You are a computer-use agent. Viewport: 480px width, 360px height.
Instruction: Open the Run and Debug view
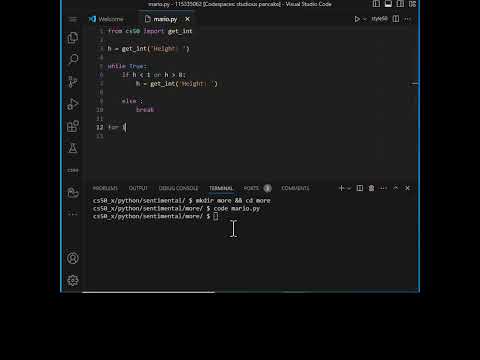click(x=73, y=104)
